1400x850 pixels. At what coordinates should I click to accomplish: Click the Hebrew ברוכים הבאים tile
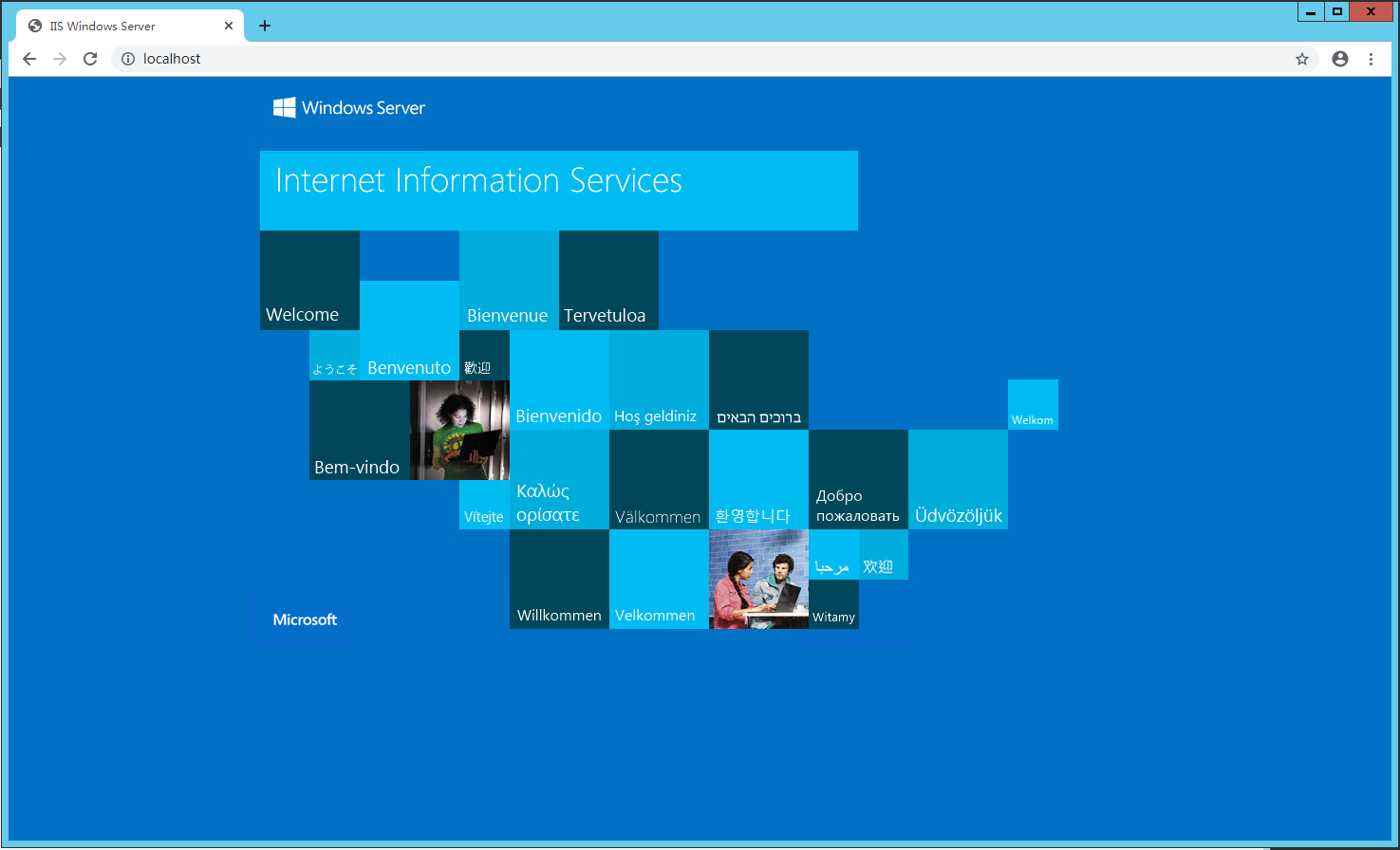758,379
